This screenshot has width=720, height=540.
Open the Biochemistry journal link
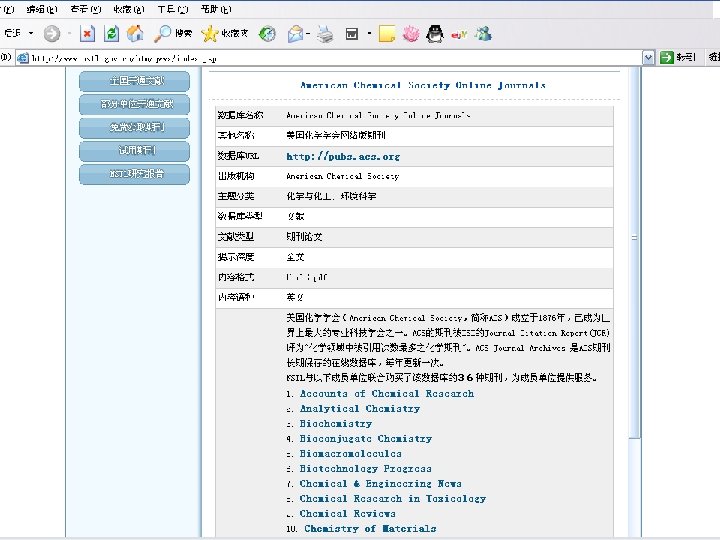[336, 423]
